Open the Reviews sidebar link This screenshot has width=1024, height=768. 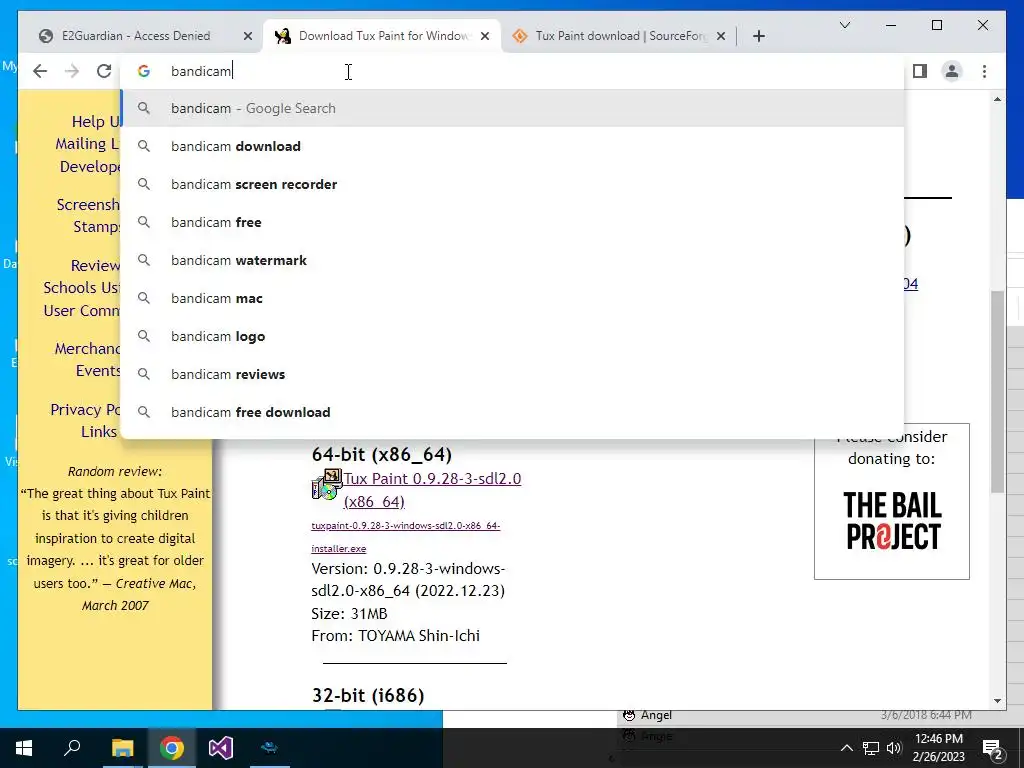click(95, 265)
